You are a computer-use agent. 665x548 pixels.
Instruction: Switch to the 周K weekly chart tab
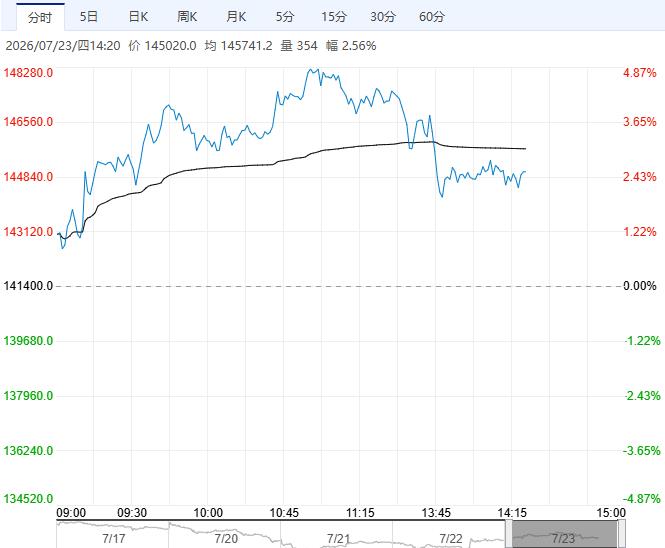tap(187, 17)
